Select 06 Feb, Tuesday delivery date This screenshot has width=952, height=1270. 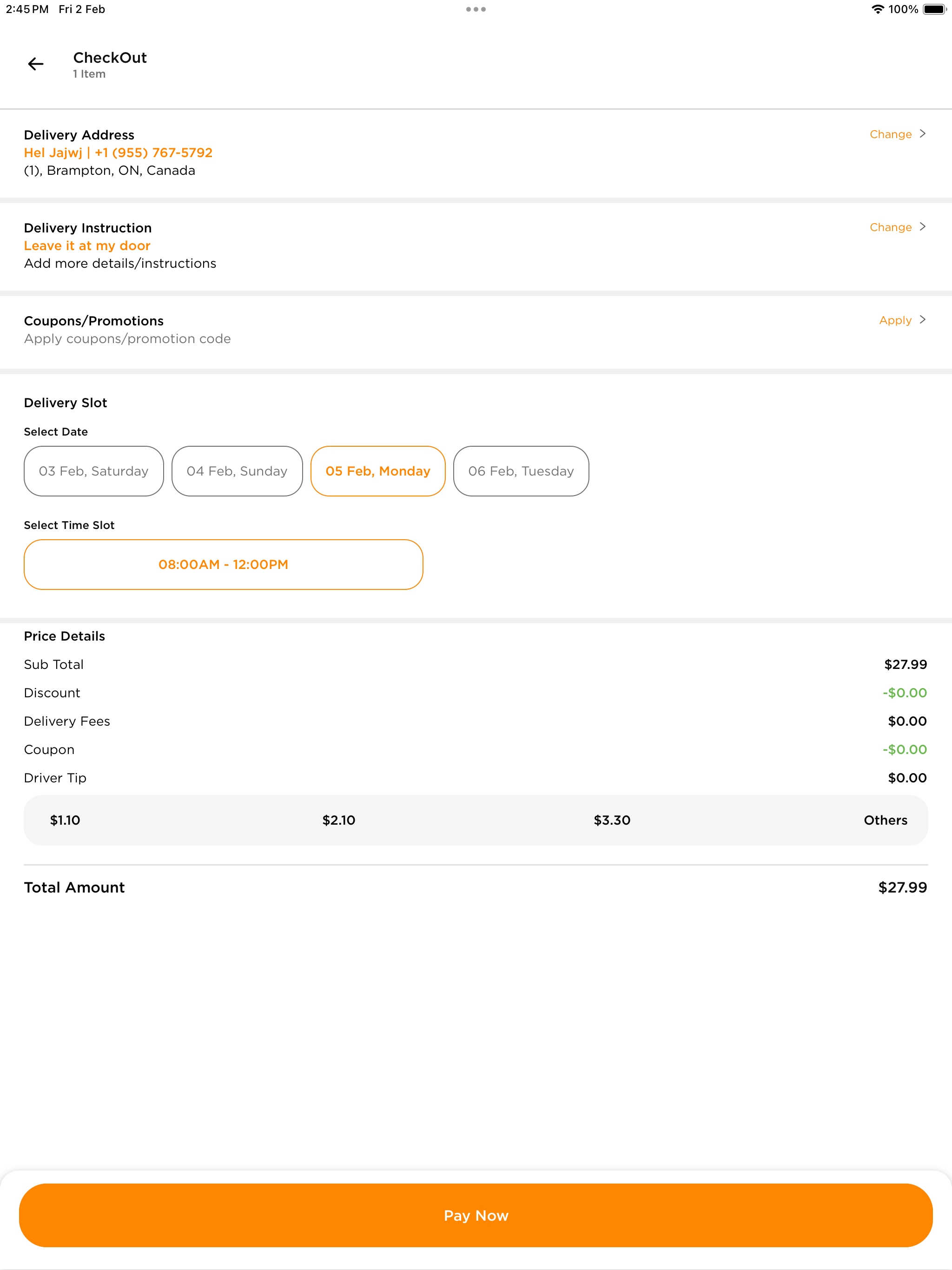click(x=521, y=471)
